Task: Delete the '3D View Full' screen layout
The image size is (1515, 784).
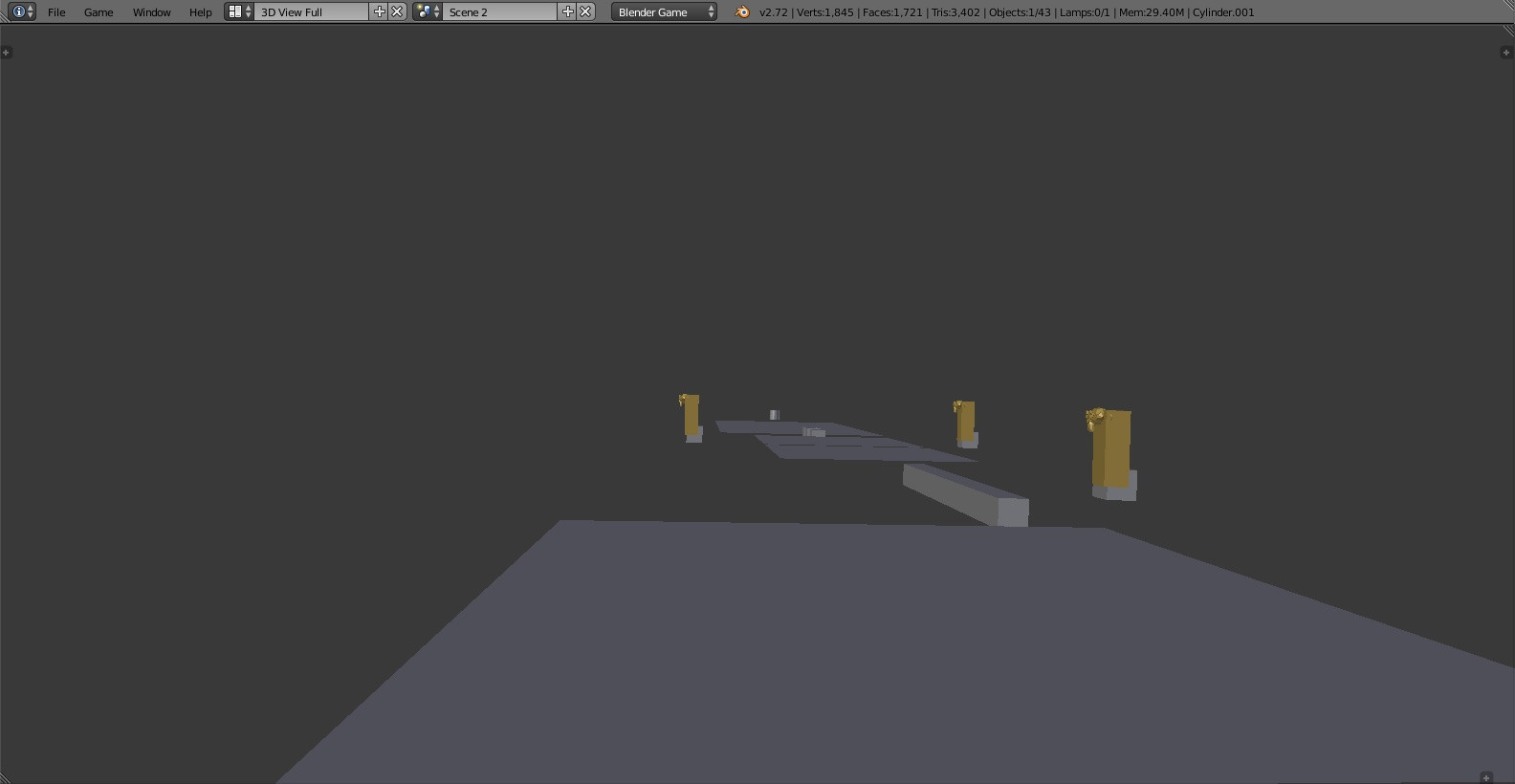Action: click(398, 11)
